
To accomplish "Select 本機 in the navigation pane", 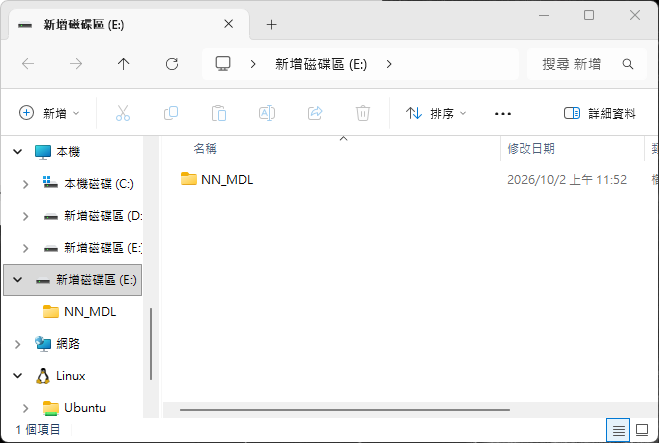I will [x=68, y=151].
